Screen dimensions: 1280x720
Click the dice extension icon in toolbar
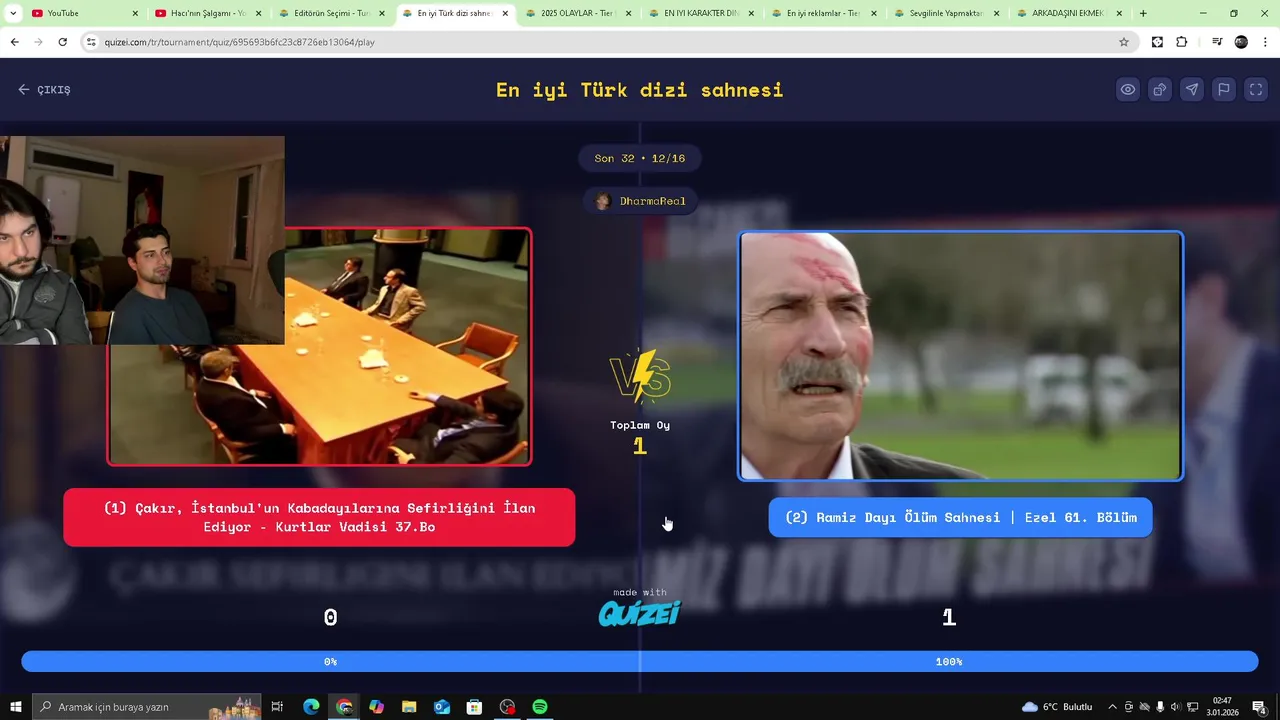click(x=1157, y=42)
